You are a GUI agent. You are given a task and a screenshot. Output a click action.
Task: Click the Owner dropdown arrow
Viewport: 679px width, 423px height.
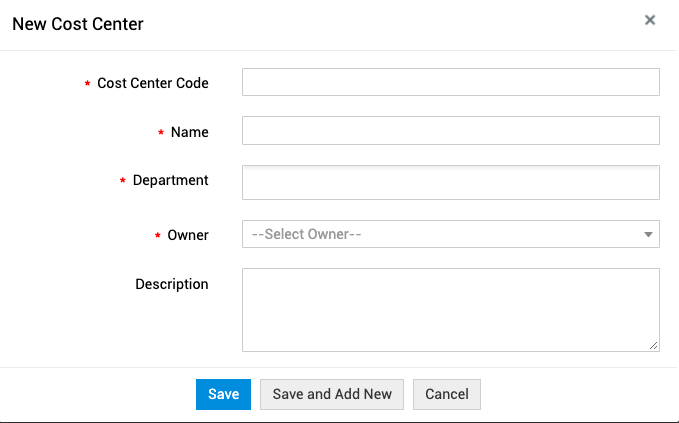point(648,235)
